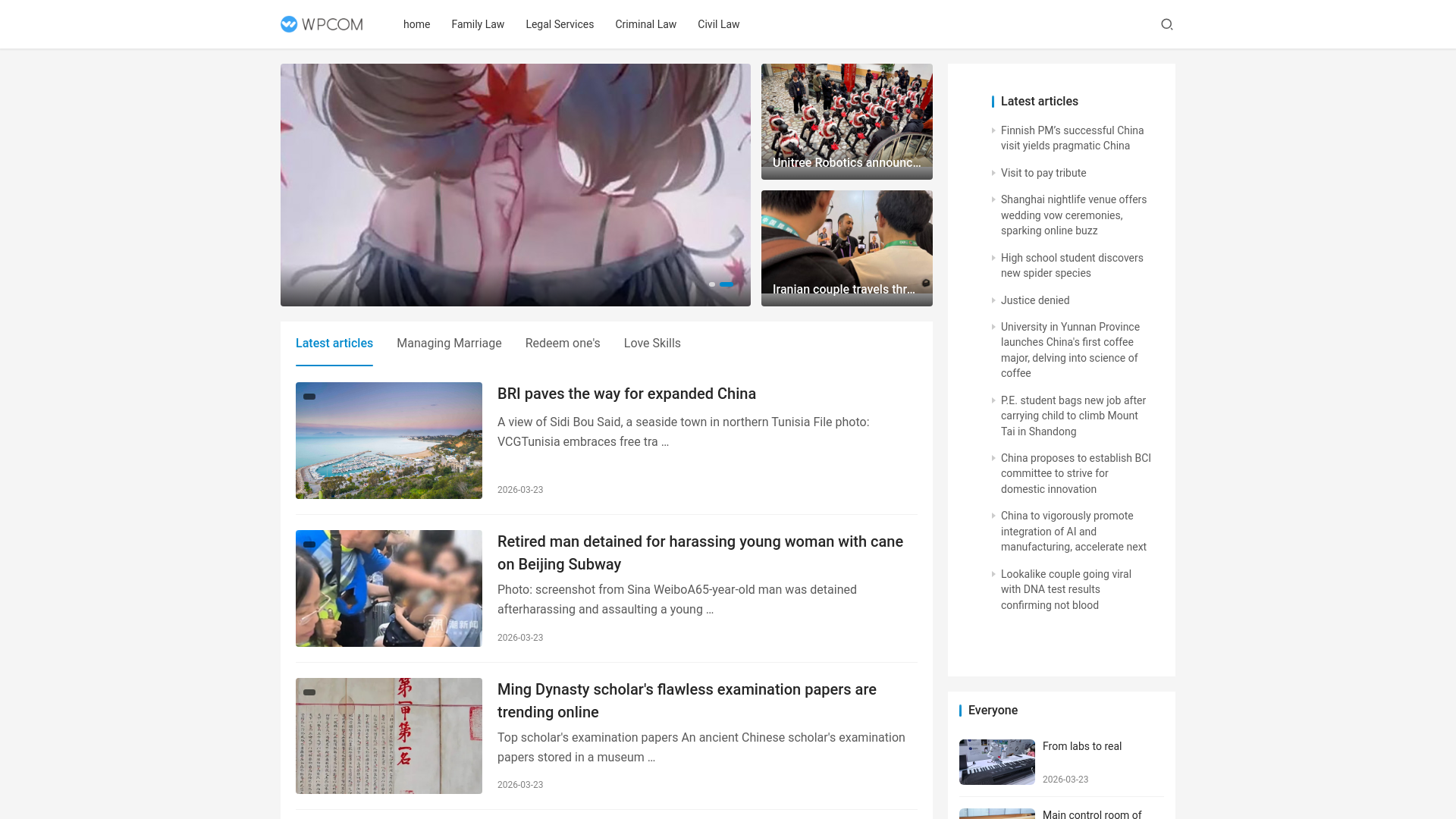Switch to Latest articles tab

[334, 344]
